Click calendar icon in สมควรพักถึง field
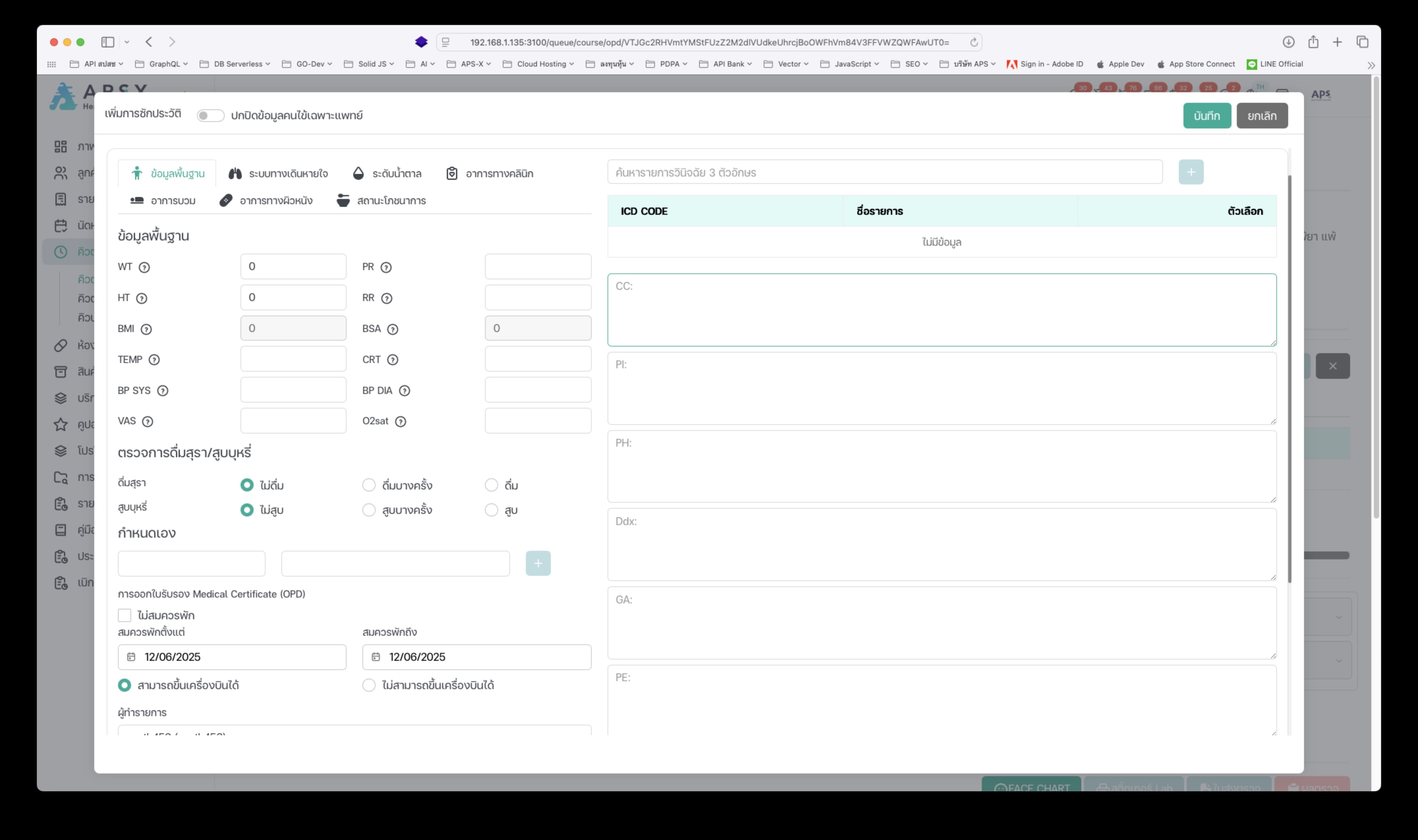The height and width of the screenshot is (840, 1418). pyautogui.click(x=375, y=657)
